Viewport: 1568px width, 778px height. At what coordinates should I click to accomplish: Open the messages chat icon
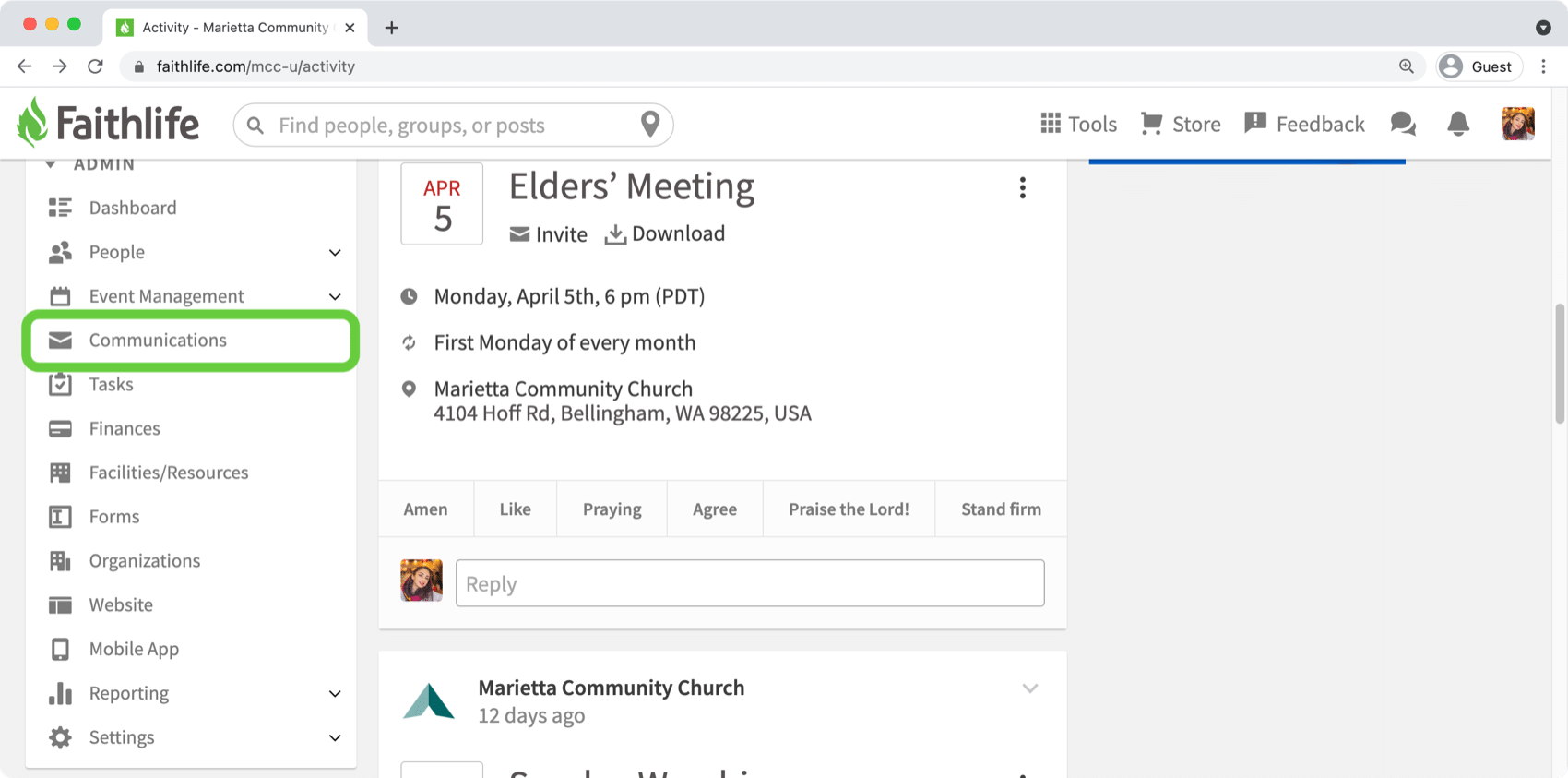tap(1403, 124)
